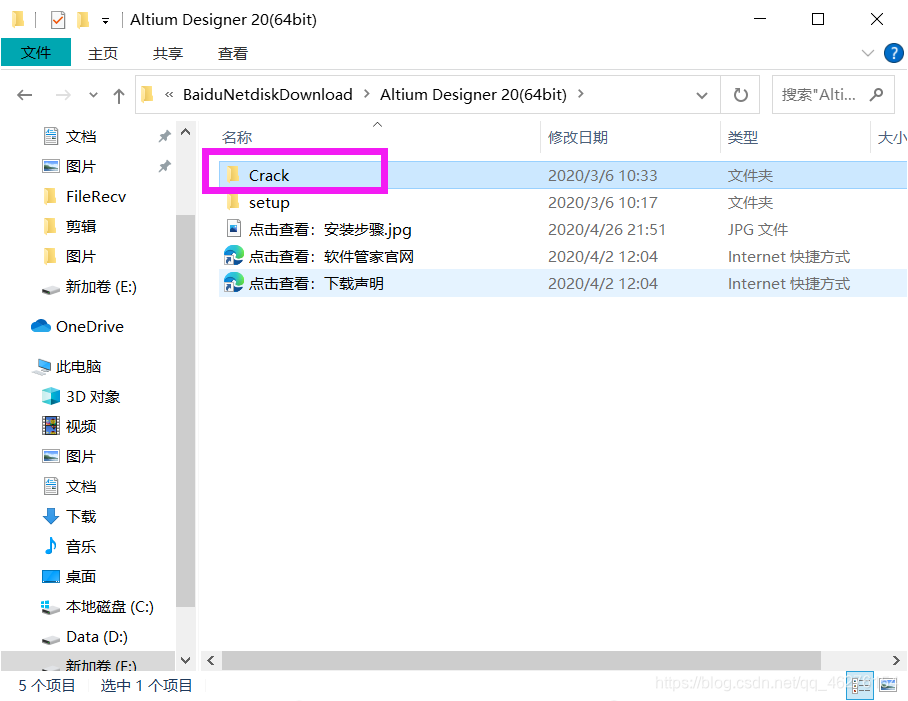Open 桌面 in sidebar
908x701 pixels.
point(80,577)
